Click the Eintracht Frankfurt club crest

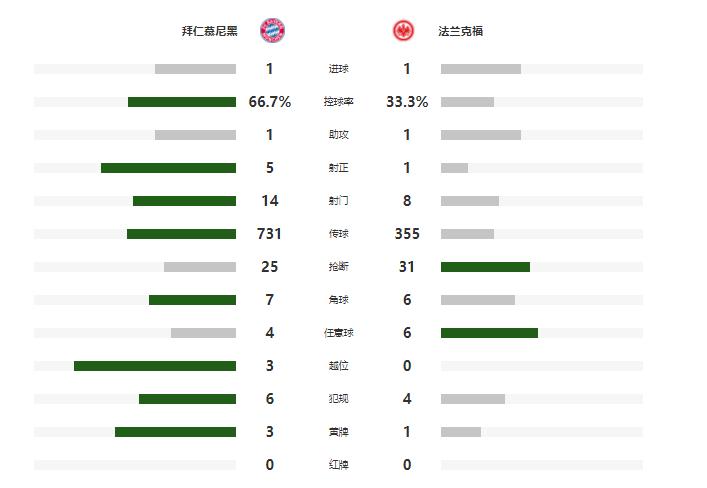click(x=403, y=31)
